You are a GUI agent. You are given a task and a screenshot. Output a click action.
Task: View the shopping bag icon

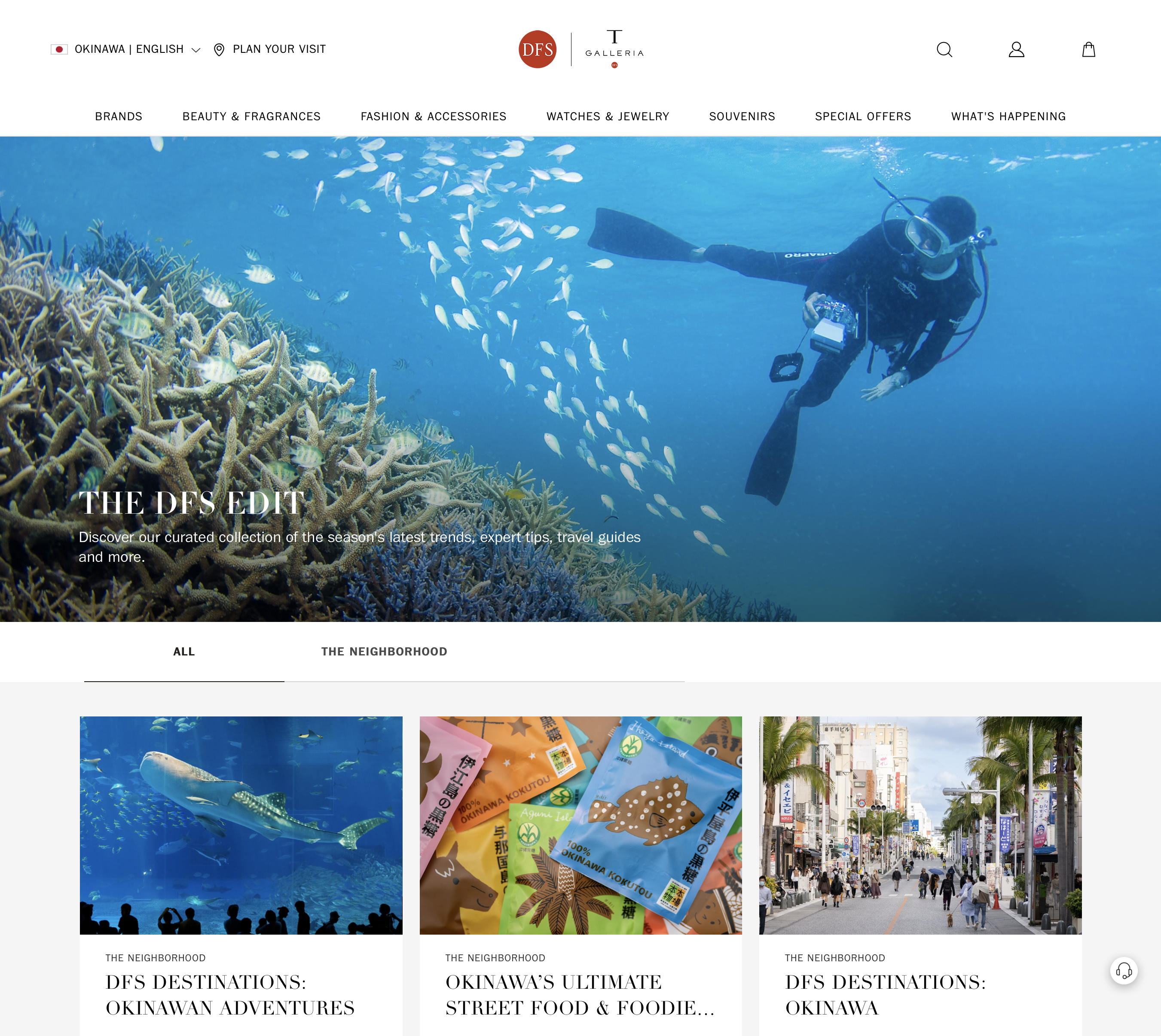pos(1088,49)
